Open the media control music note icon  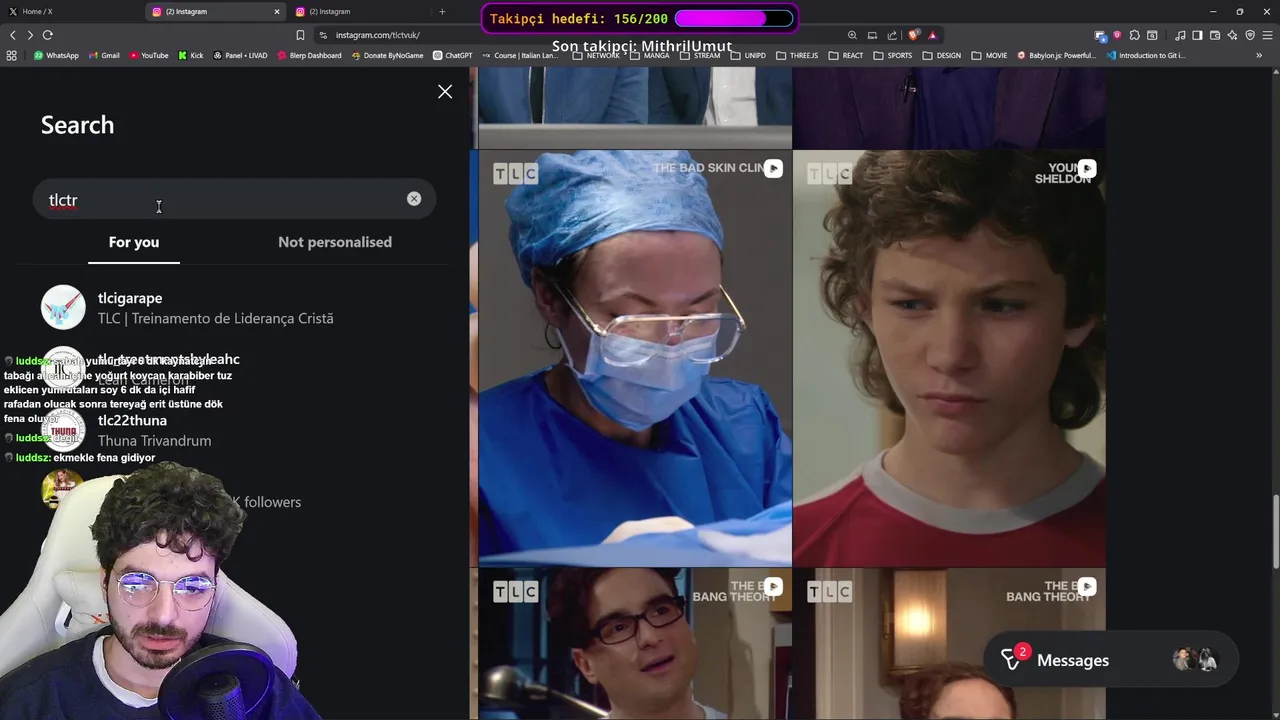1181,35
